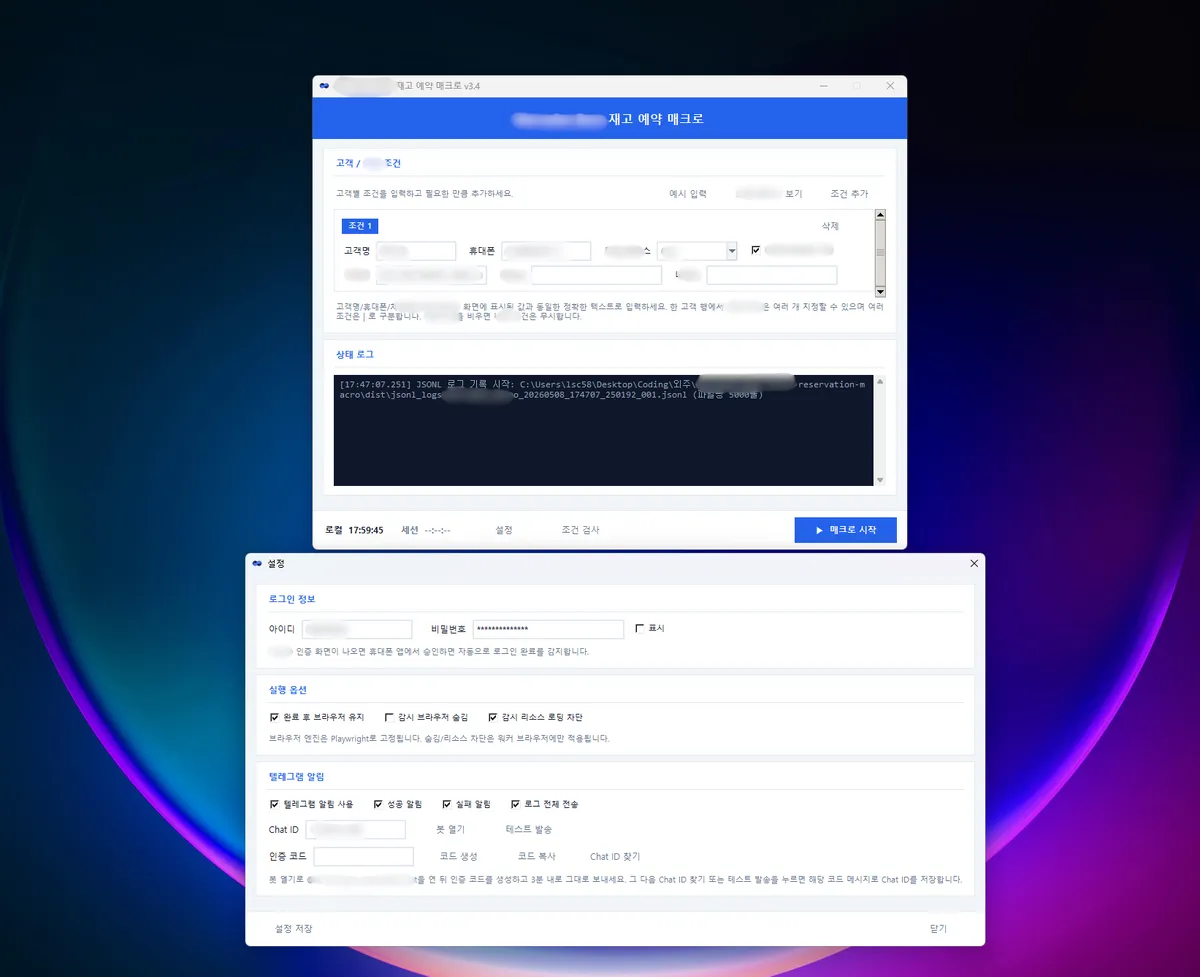Close the 설정 window with the X
This screenshot has height=977, width=1200.
[x=974, y=564]
